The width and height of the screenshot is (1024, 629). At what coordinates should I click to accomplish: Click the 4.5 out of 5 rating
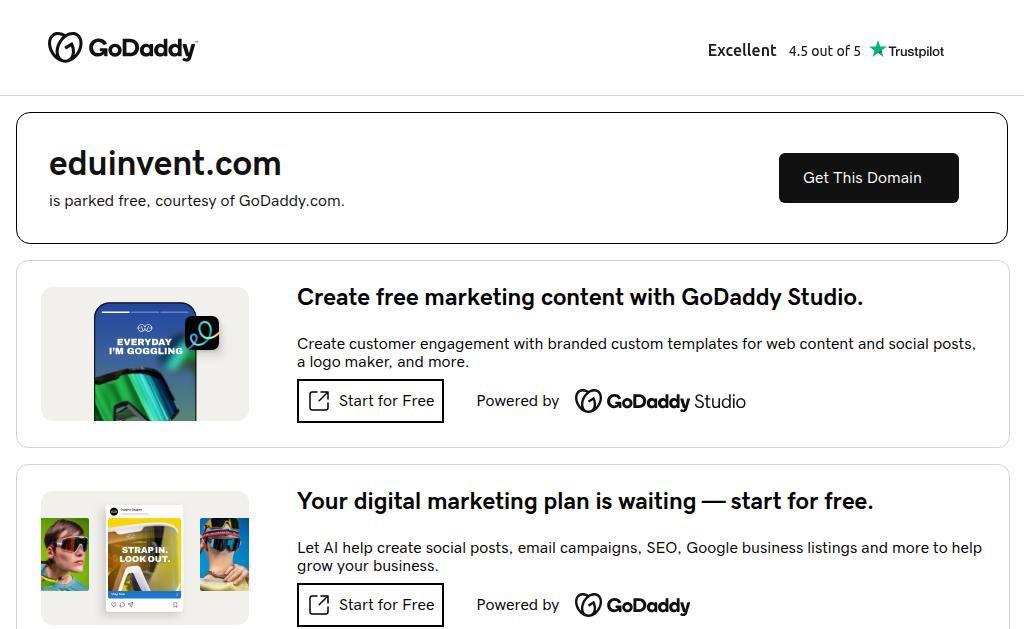pos(824,51)
